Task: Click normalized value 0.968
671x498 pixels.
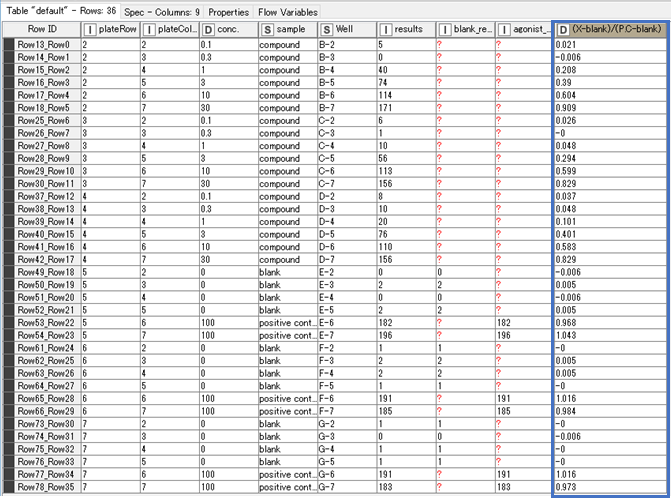Action: [611, 323]
